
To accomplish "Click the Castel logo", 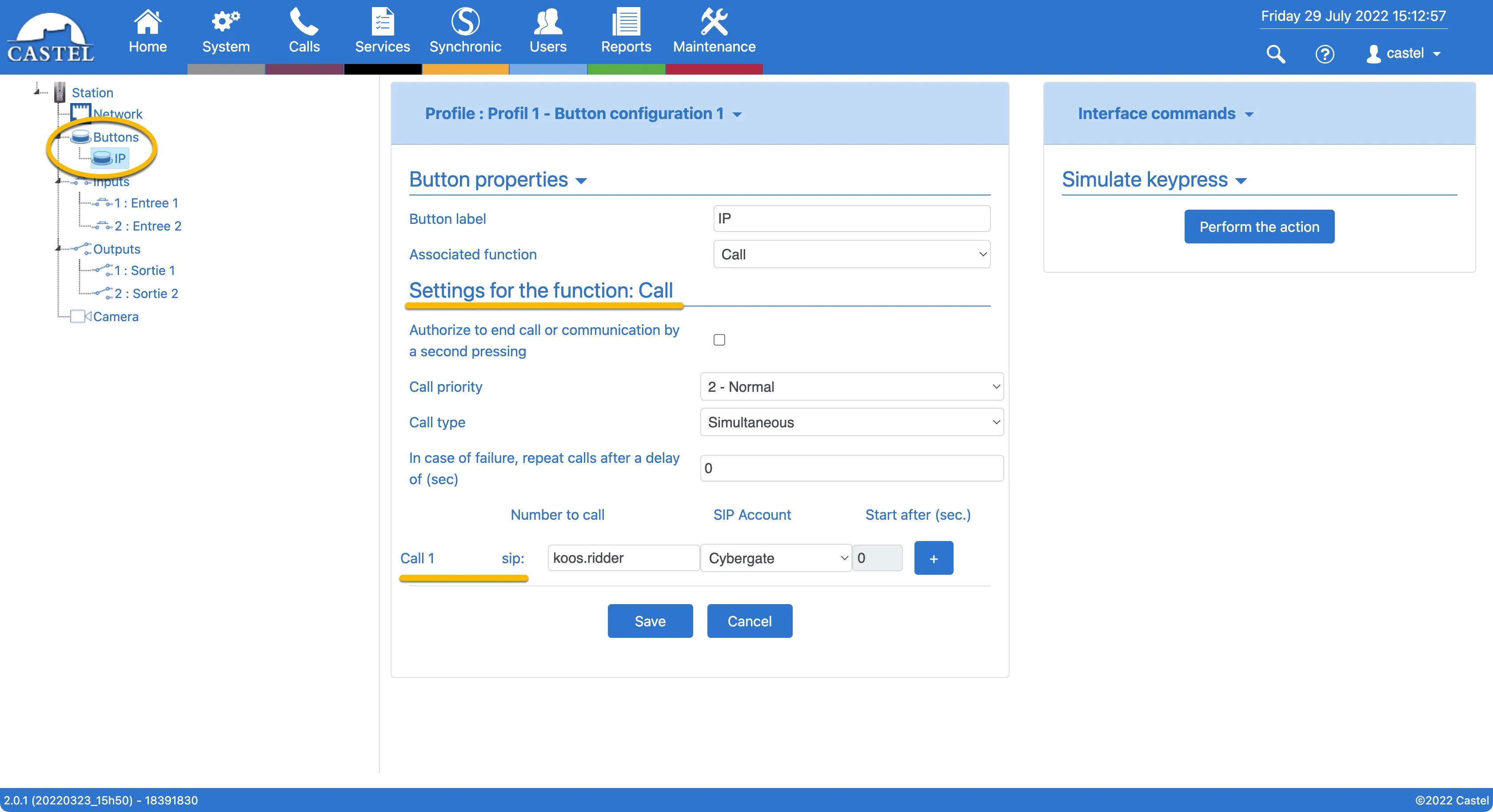I will [x=50, y=37].
